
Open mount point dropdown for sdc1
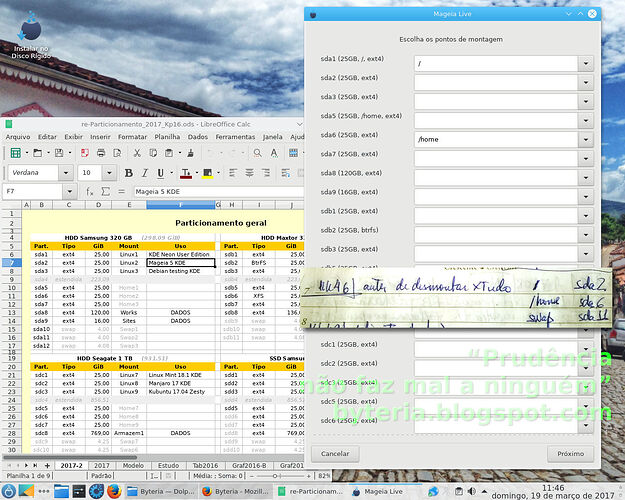click(x=586, y=349)
